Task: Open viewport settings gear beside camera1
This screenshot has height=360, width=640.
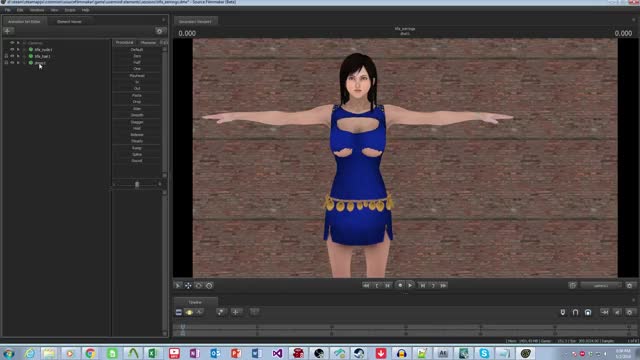Action: tap(629, 286)
